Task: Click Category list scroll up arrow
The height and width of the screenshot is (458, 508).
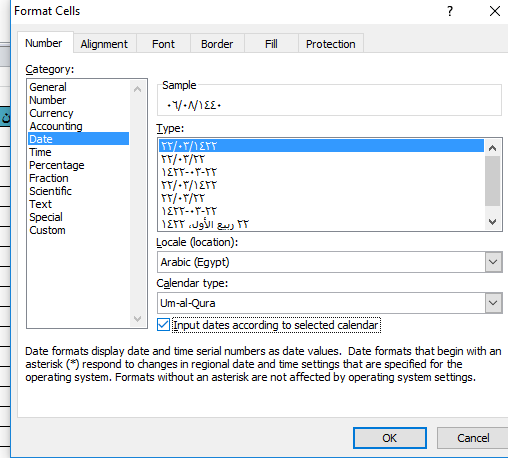Action: coord(137,89)
